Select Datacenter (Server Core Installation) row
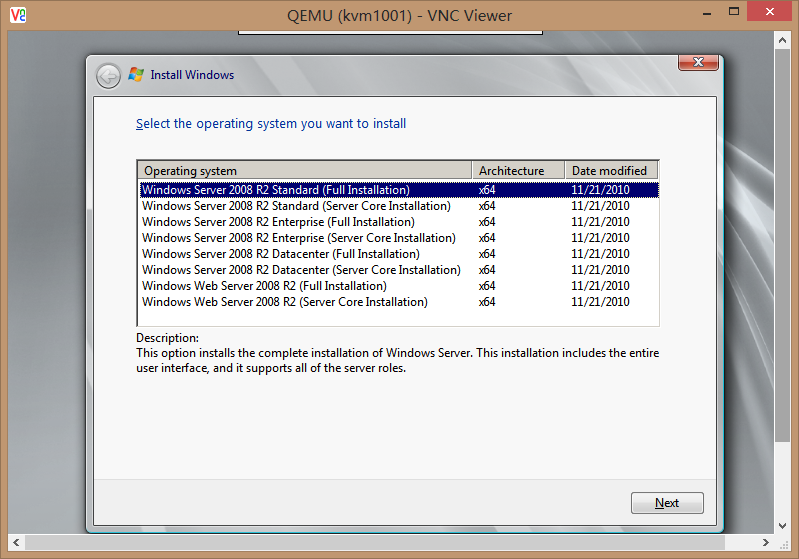 399,270
